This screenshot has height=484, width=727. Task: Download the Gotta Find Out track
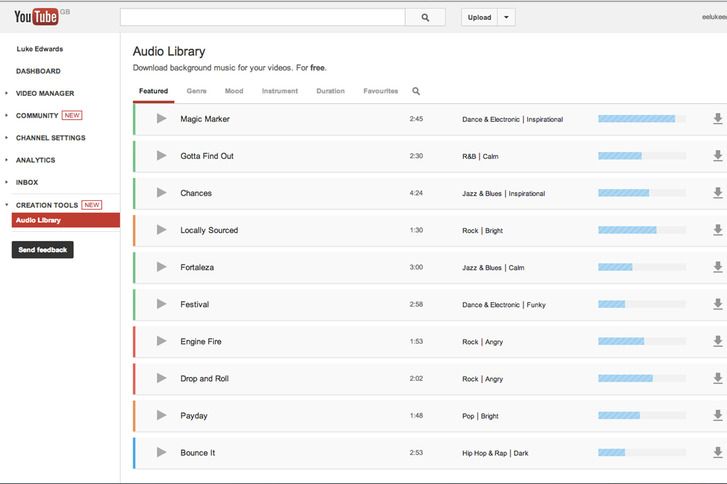[x=717, y=156]
